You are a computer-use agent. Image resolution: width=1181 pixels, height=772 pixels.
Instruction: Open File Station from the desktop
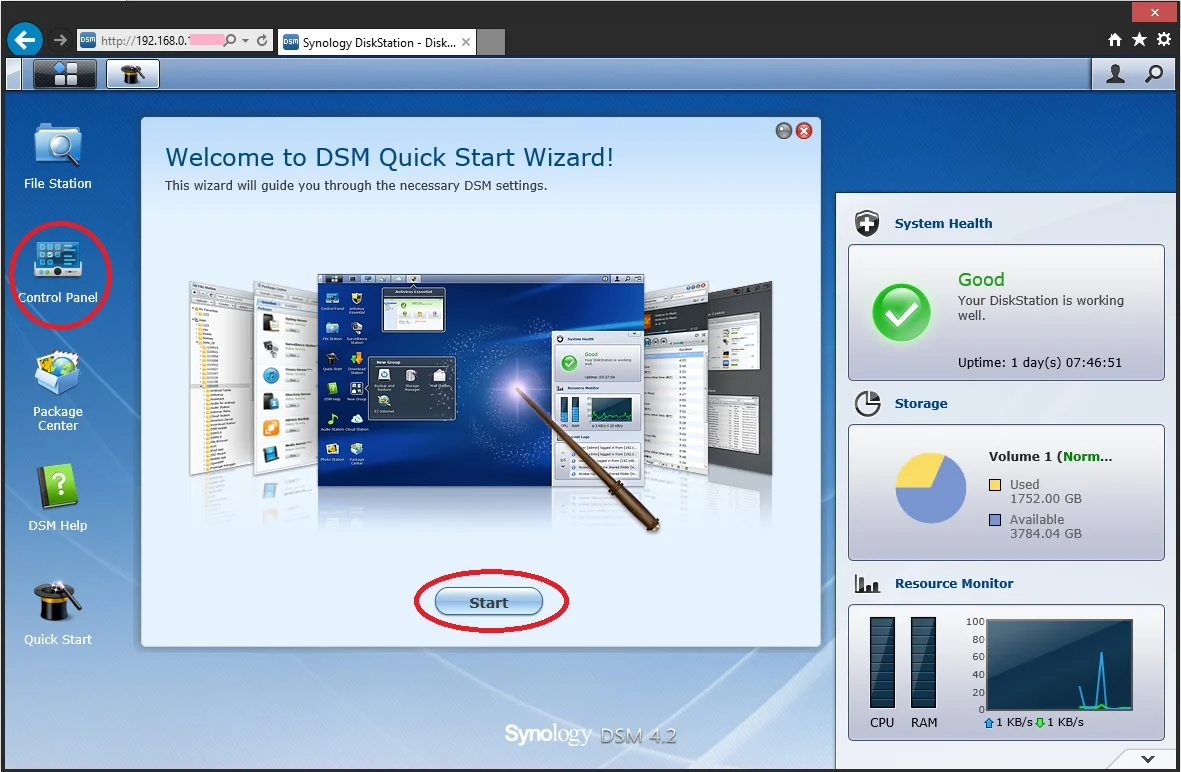(57, 157)
